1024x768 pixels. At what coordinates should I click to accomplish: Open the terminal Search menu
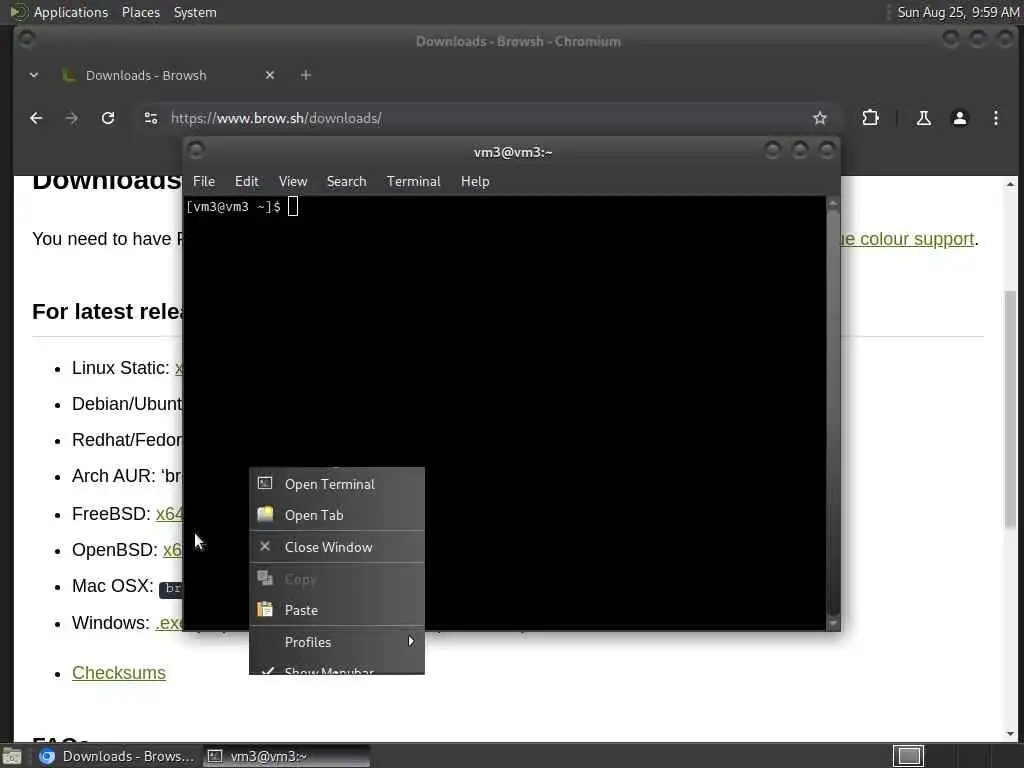coord(346,182)
